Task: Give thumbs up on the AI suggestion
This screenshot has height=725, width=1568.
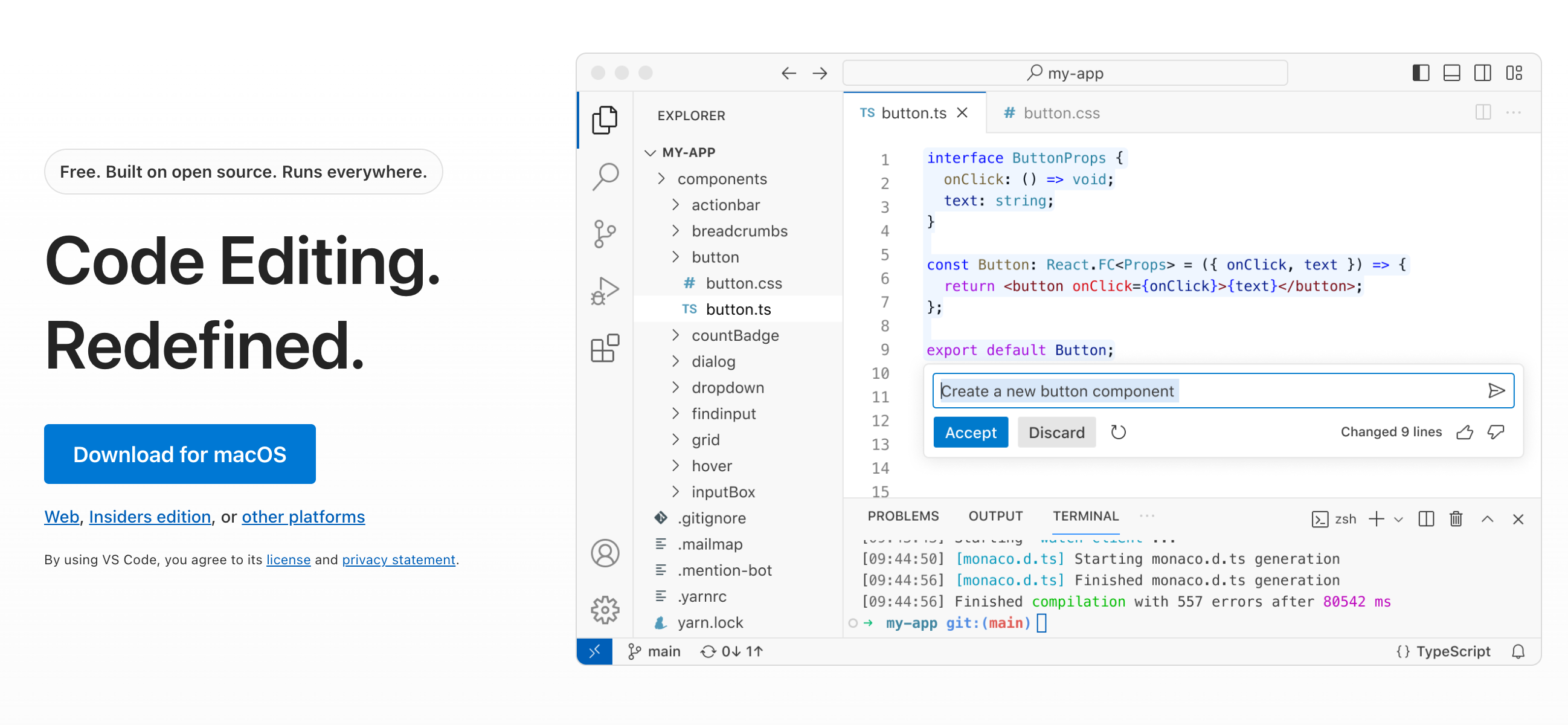Action: coord(1465,431)
